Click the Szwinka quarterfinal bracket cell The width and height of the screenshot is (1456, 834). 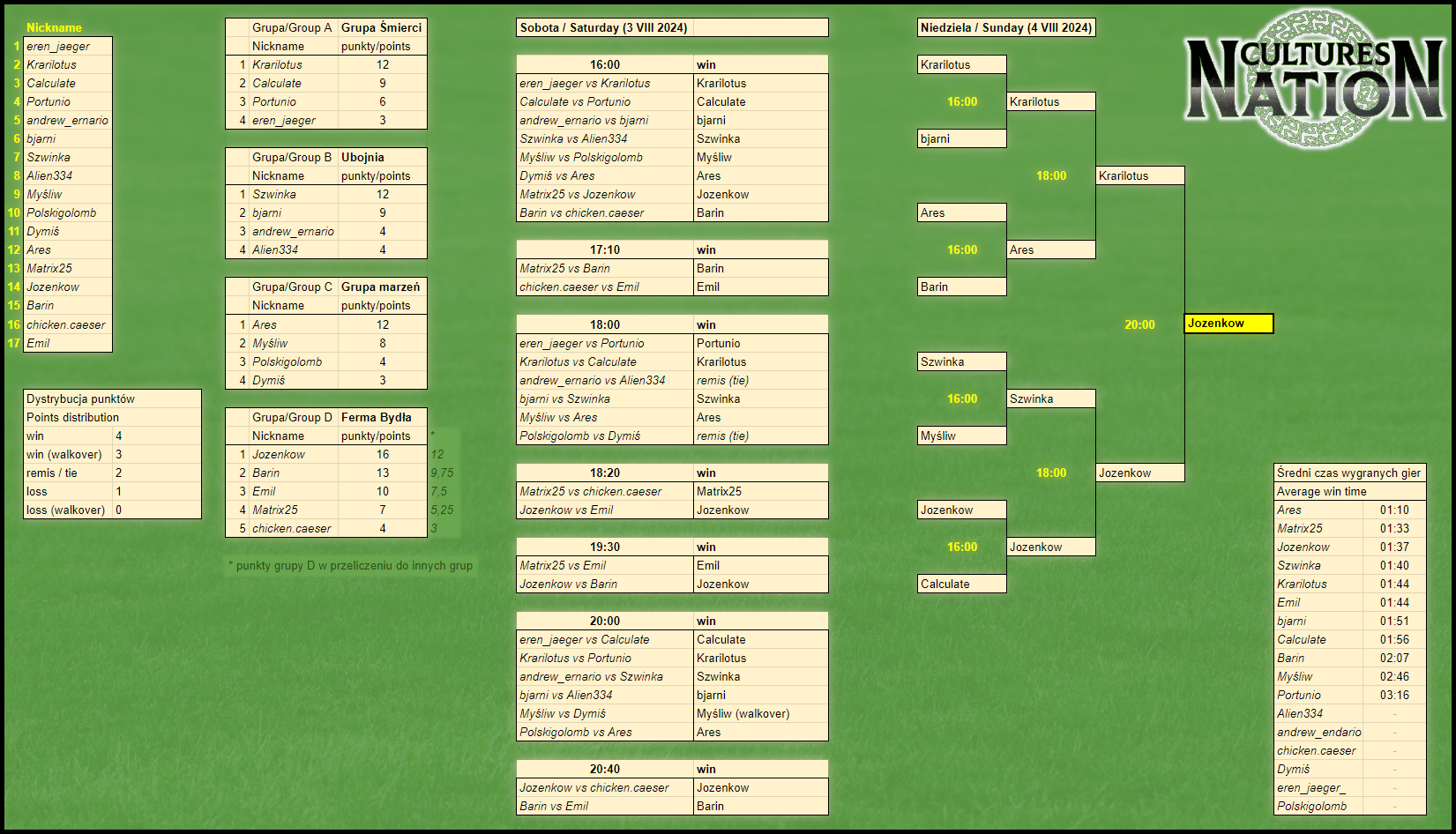[x=962, y=361]
